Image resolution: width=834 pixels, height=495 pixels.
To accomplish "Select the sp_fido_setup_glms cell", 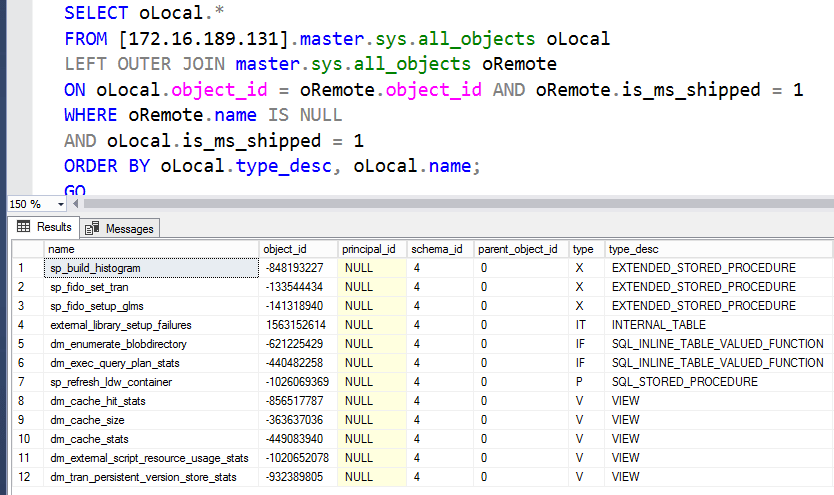I will click(151, 306).
